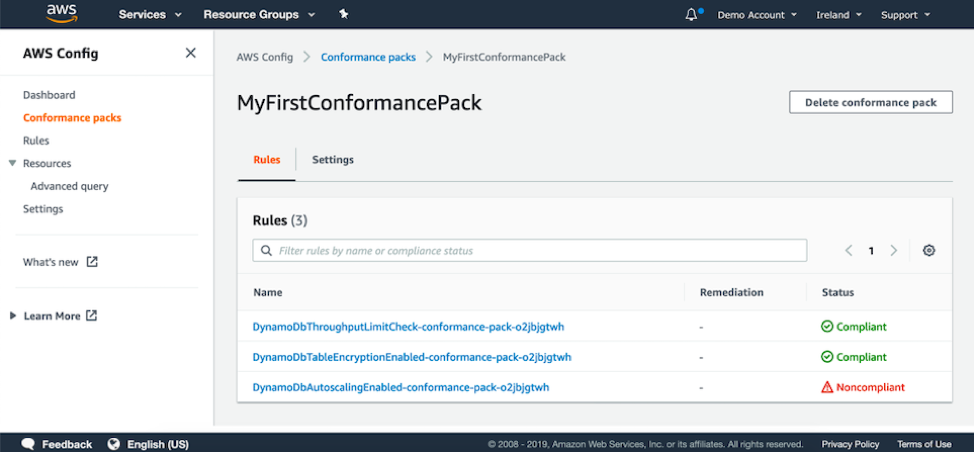Open Dashboard in the sidebar
This screenshot has width=974, height=452.
coord(49,95)
